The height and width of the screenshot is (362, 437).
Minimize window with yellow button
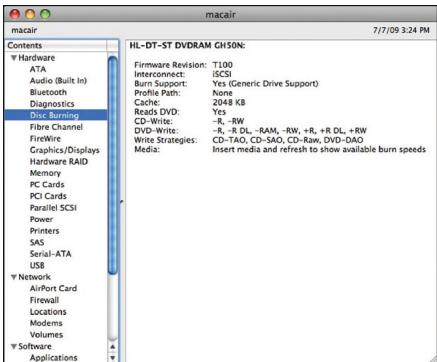[30, 14]
